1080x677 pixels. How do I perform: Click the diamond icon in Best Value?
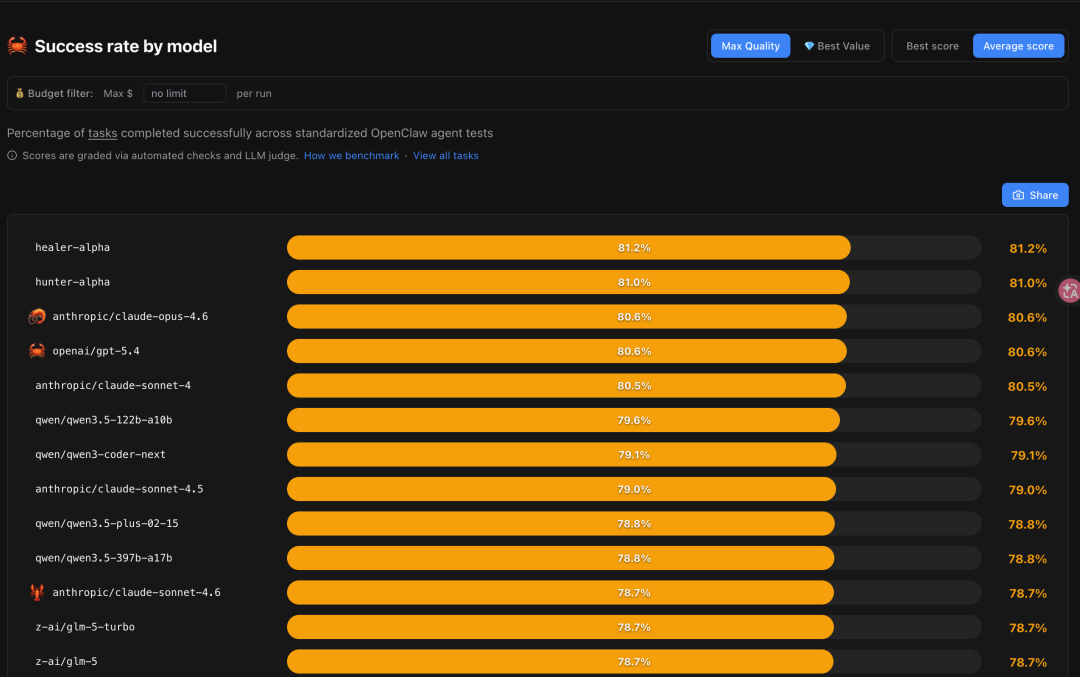[809, 46]
